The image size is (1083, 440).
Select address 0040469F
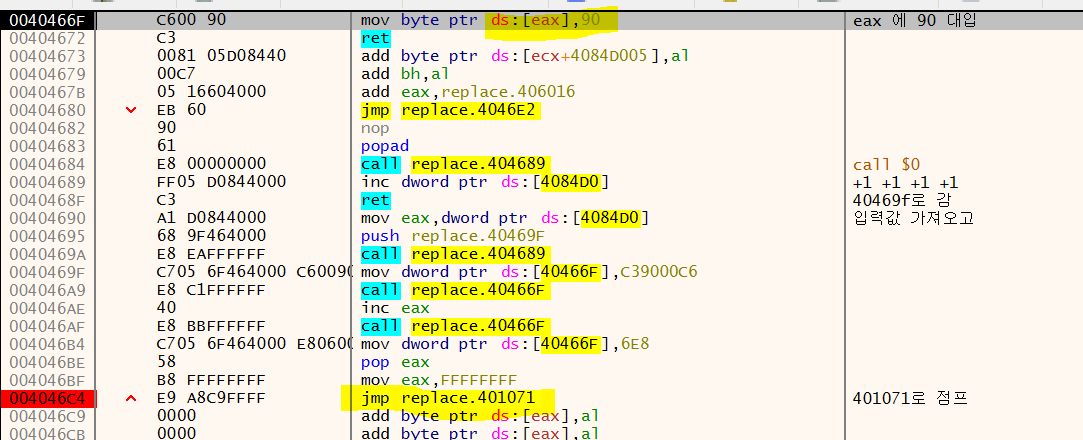coord(48,272)
